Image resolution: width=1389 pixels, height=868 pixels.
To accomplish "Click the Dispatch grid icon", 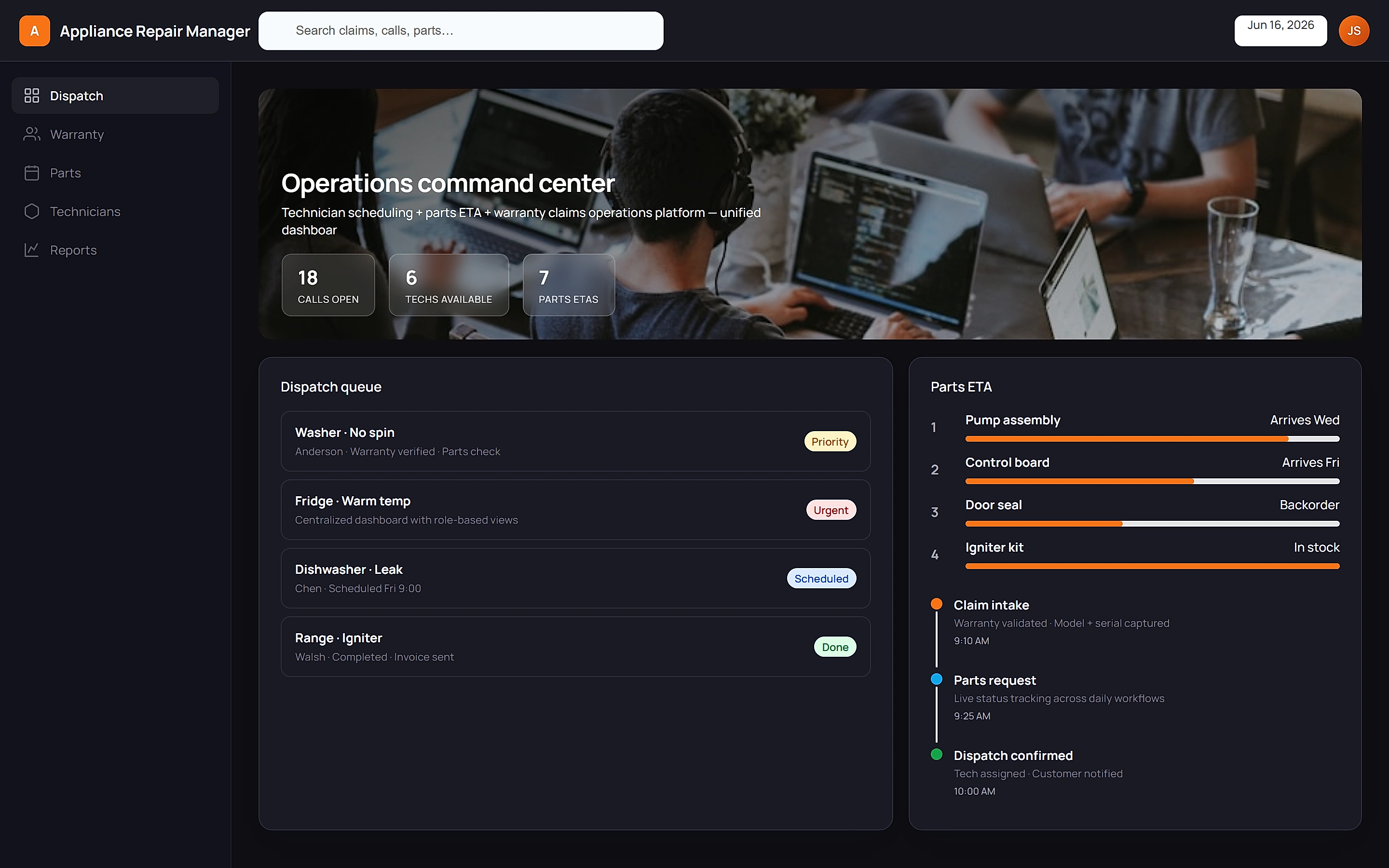I will click(31, 95).
